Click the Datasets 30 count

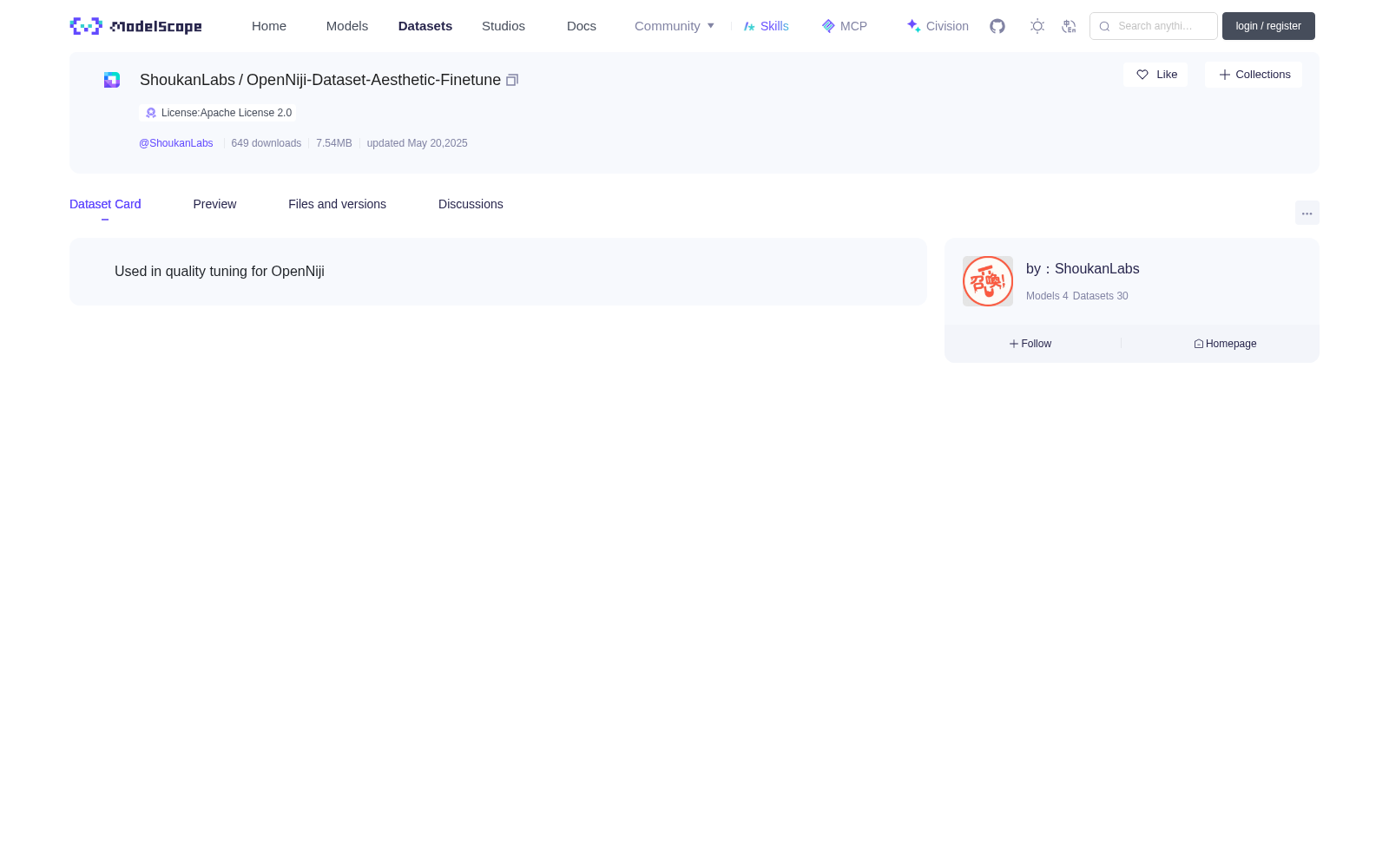coord(1101,296)
